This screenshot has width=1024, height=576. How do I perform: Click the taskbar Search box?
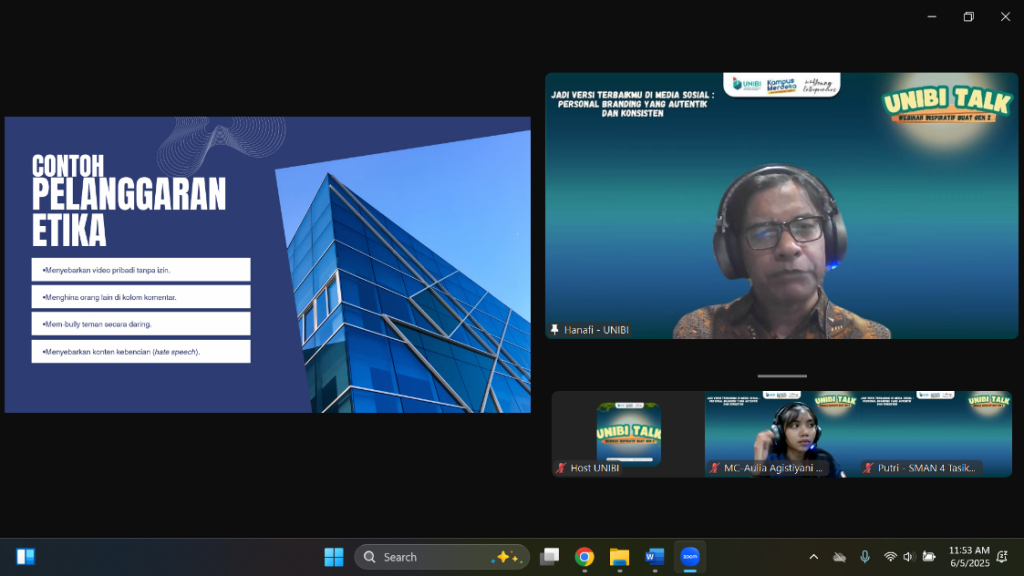[441, 557]
